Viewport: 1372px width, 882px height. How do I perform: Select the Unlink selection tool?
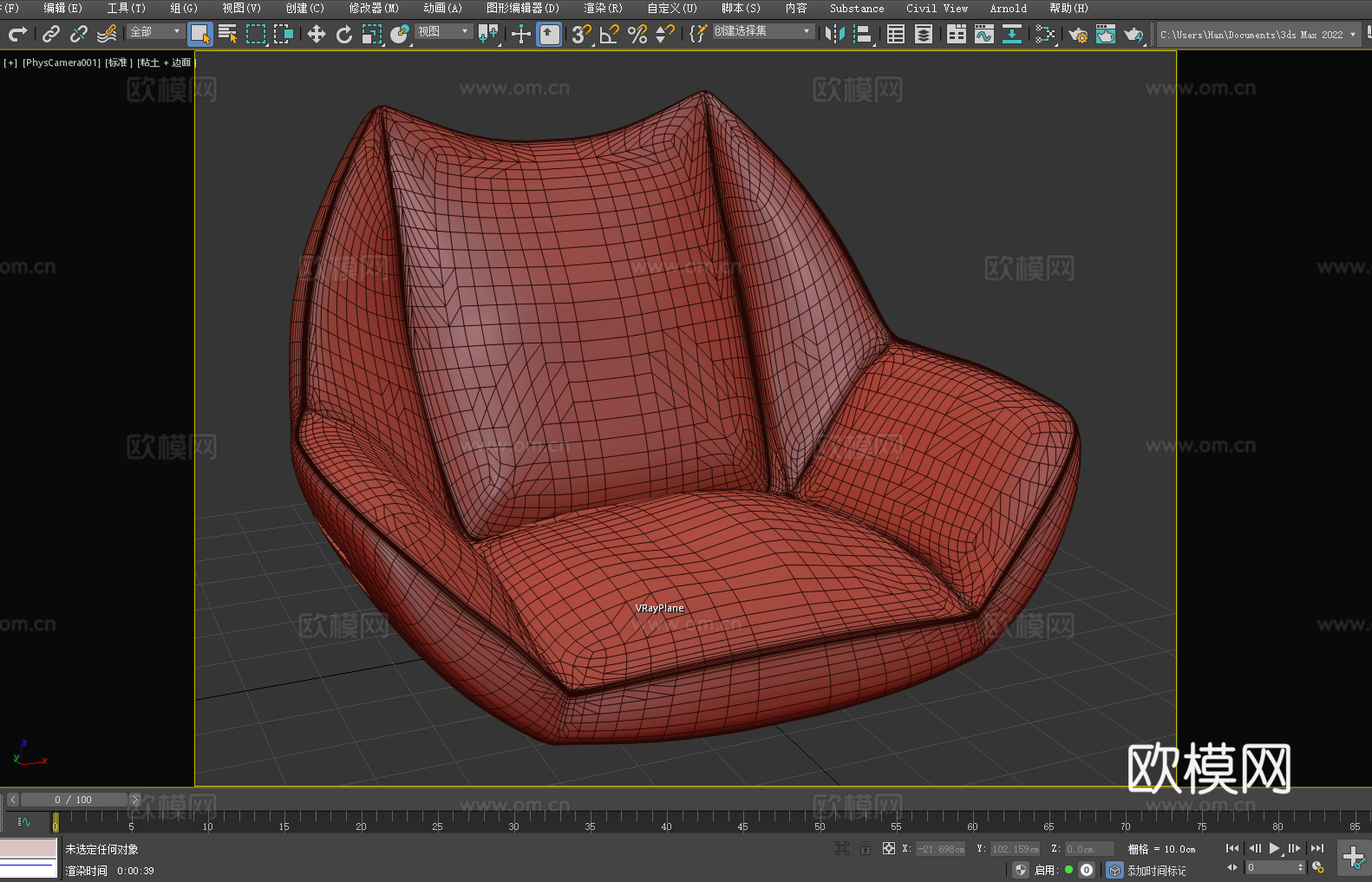pos(79,34)
